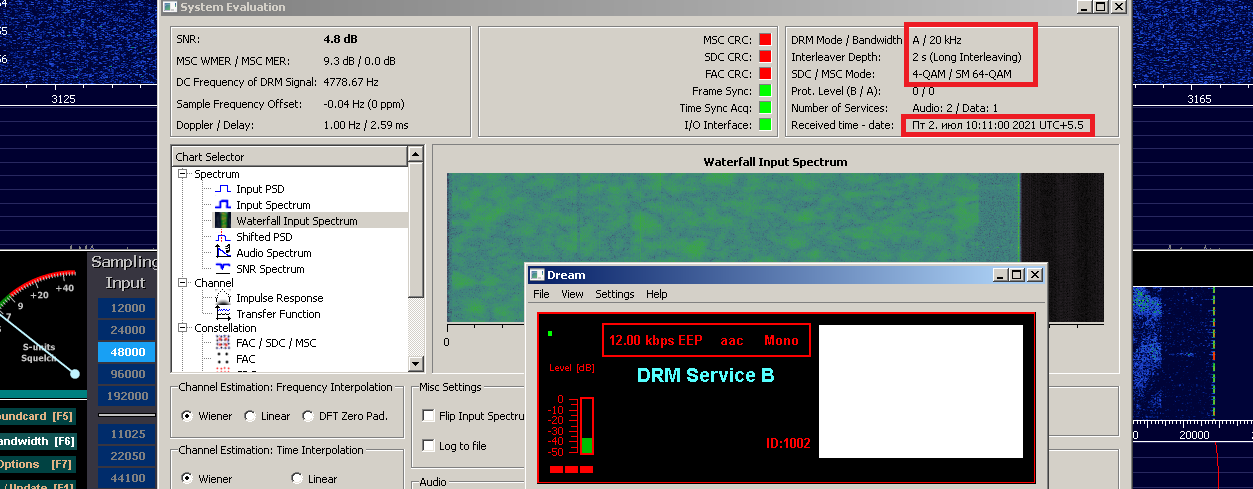Screen dimensions: 1253x489
Task: Set input sampling rate 96000
Action: (127, 374)
